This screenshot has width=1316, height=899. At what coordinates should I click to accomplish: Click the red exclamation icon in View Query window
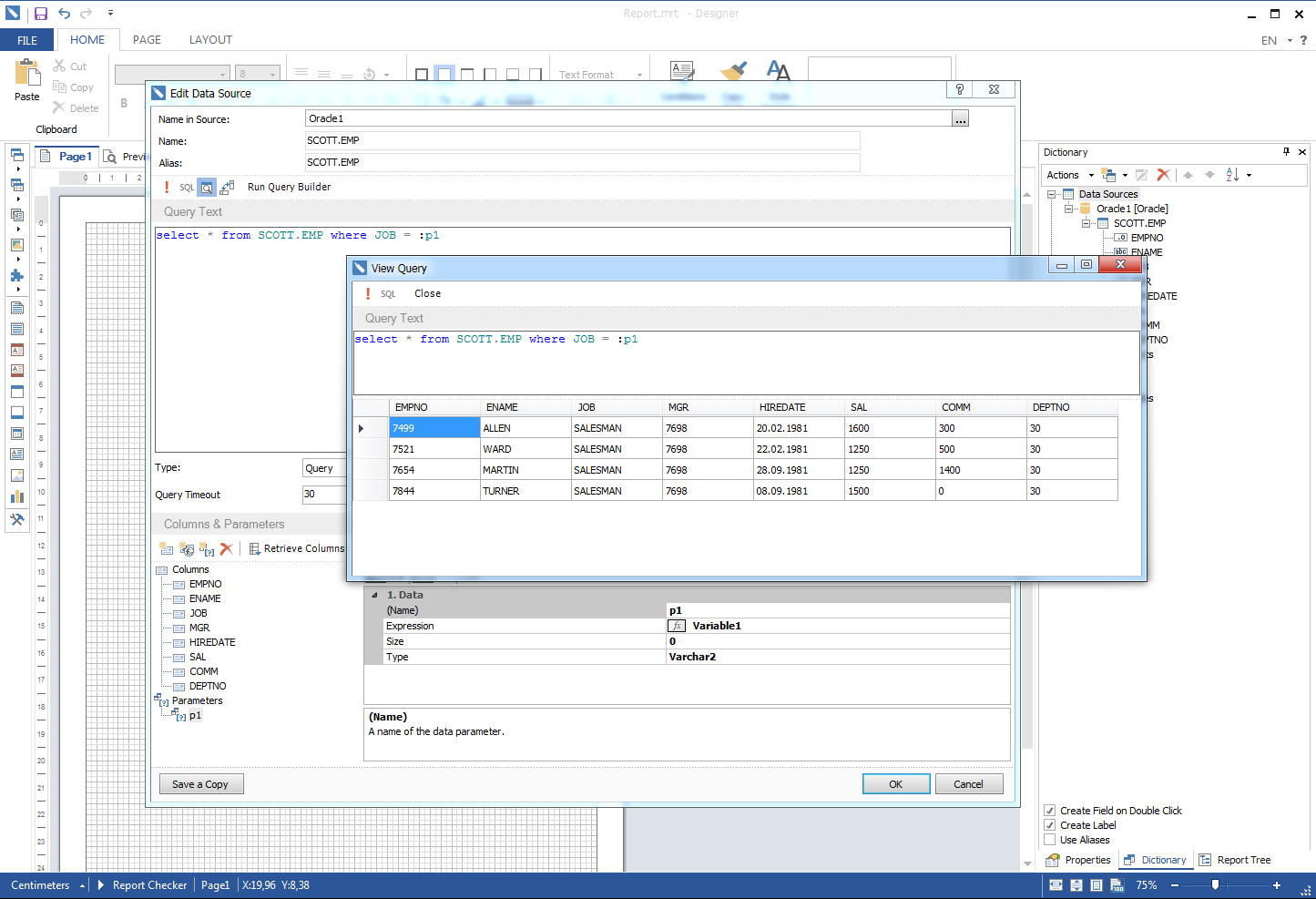pyautogui.click(x=368, y=293)
